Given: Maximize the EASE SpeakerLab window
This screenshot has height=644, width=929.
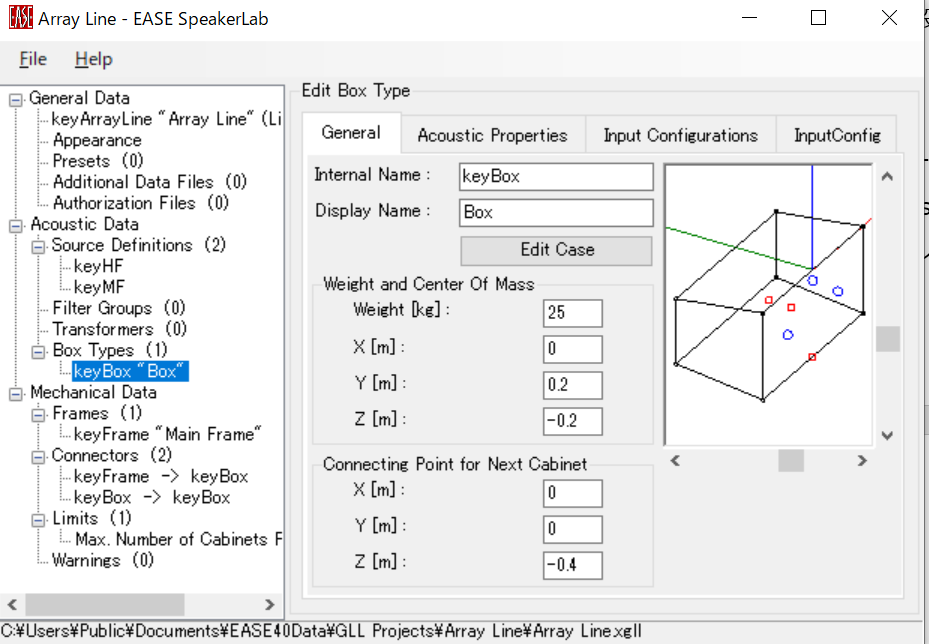Looking at the screenshot, I should [x=818, y=18].
